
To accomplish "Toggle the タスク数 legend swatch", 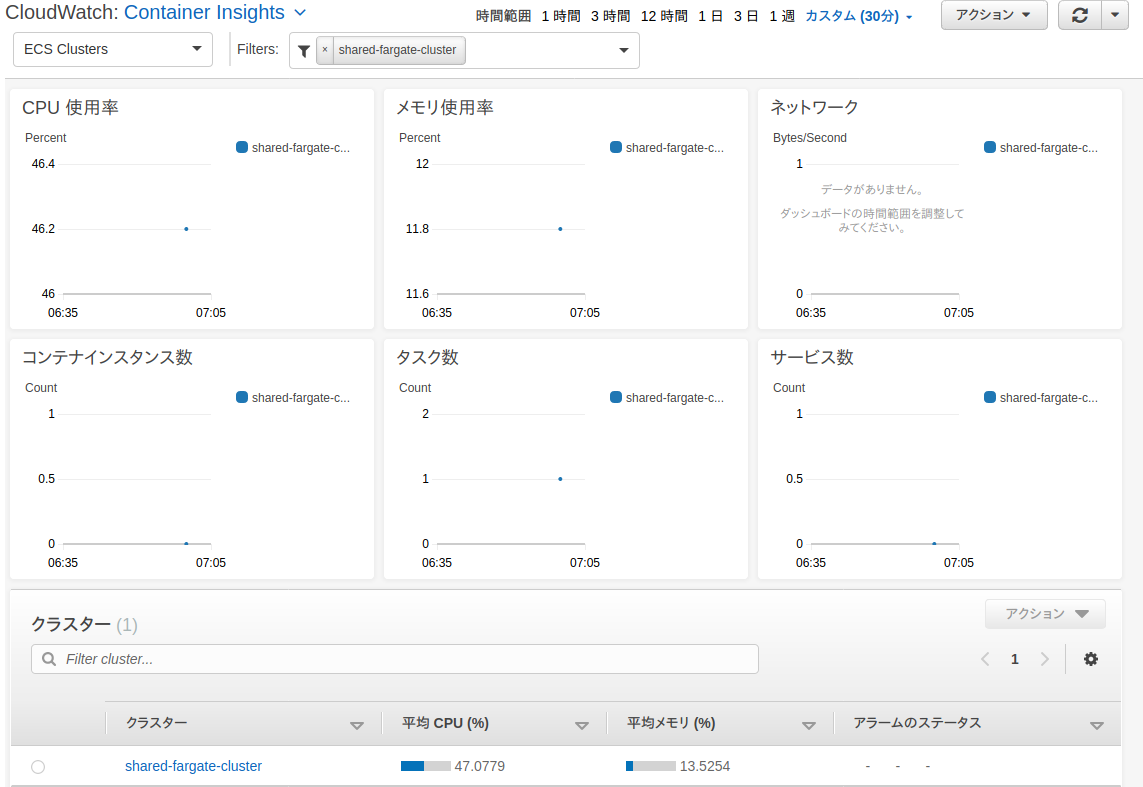I will pos(616,397).
